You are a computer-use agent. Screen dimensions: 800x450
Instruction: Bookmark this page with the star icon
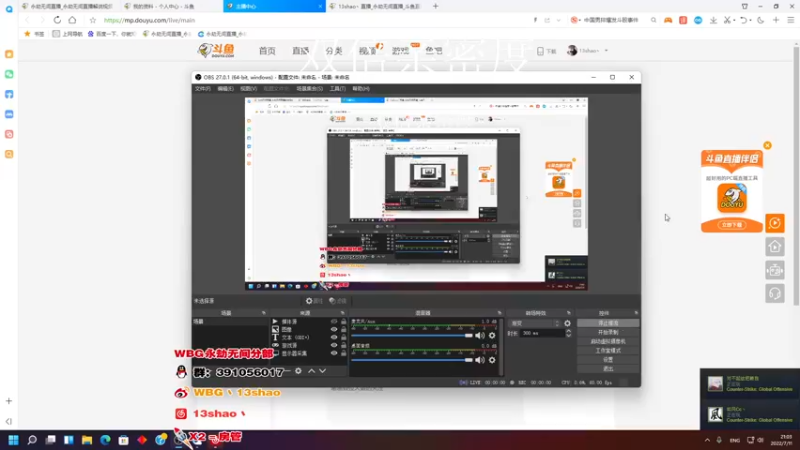tap(92, 20)
